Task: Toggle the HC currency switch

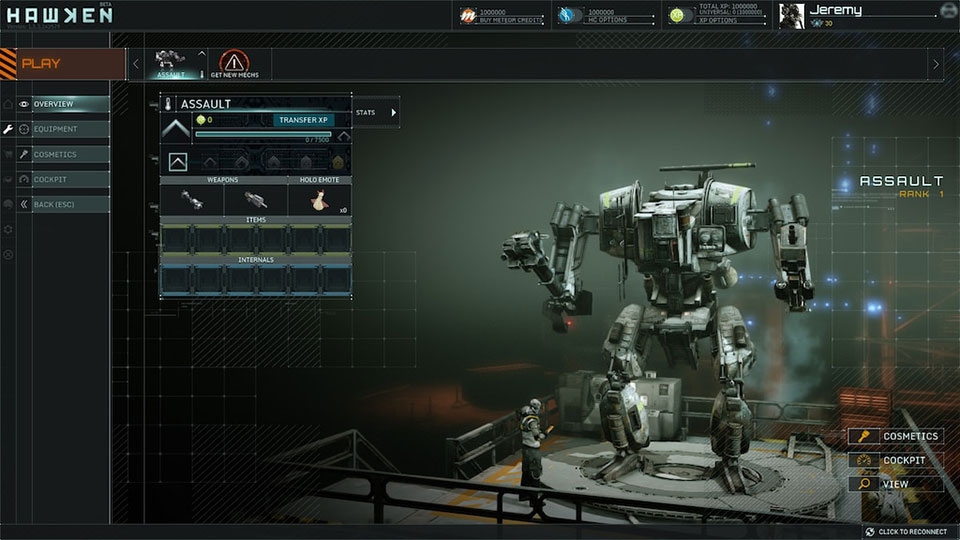Action: (569, 16)
